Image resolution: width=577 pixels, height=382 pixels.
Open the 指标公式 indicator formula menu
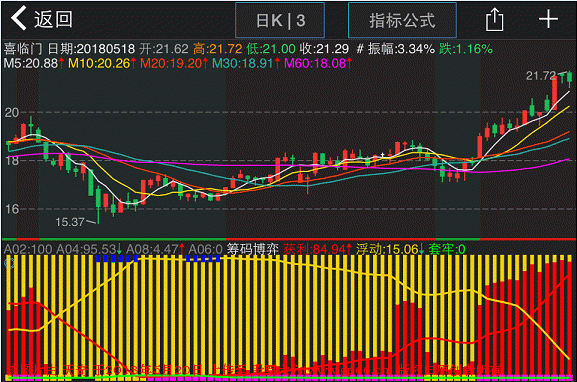pos(402,20)
